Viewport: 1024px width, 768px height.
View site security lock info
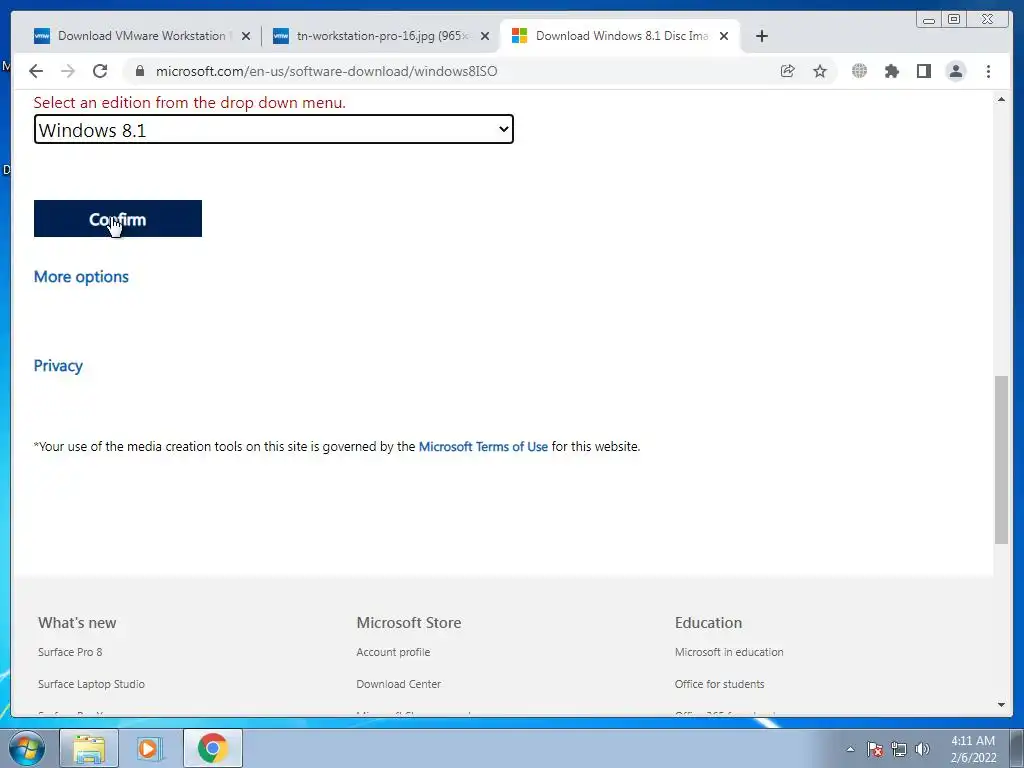(x=140, y=71)
